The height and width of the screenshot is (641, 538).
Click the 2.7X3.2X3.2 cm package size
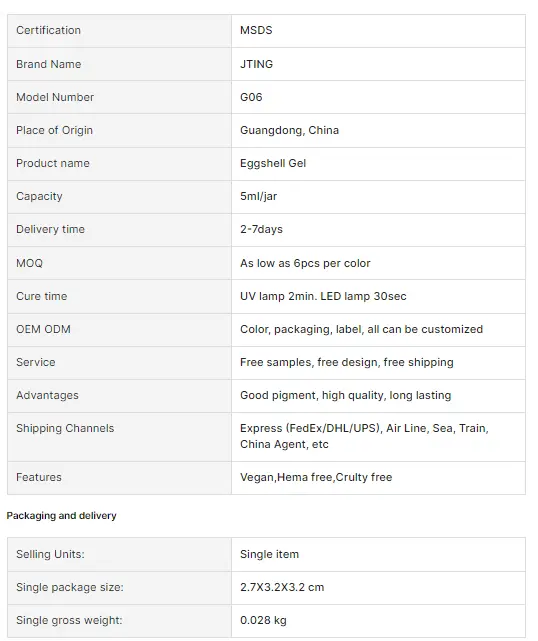(x=282, y=587)
